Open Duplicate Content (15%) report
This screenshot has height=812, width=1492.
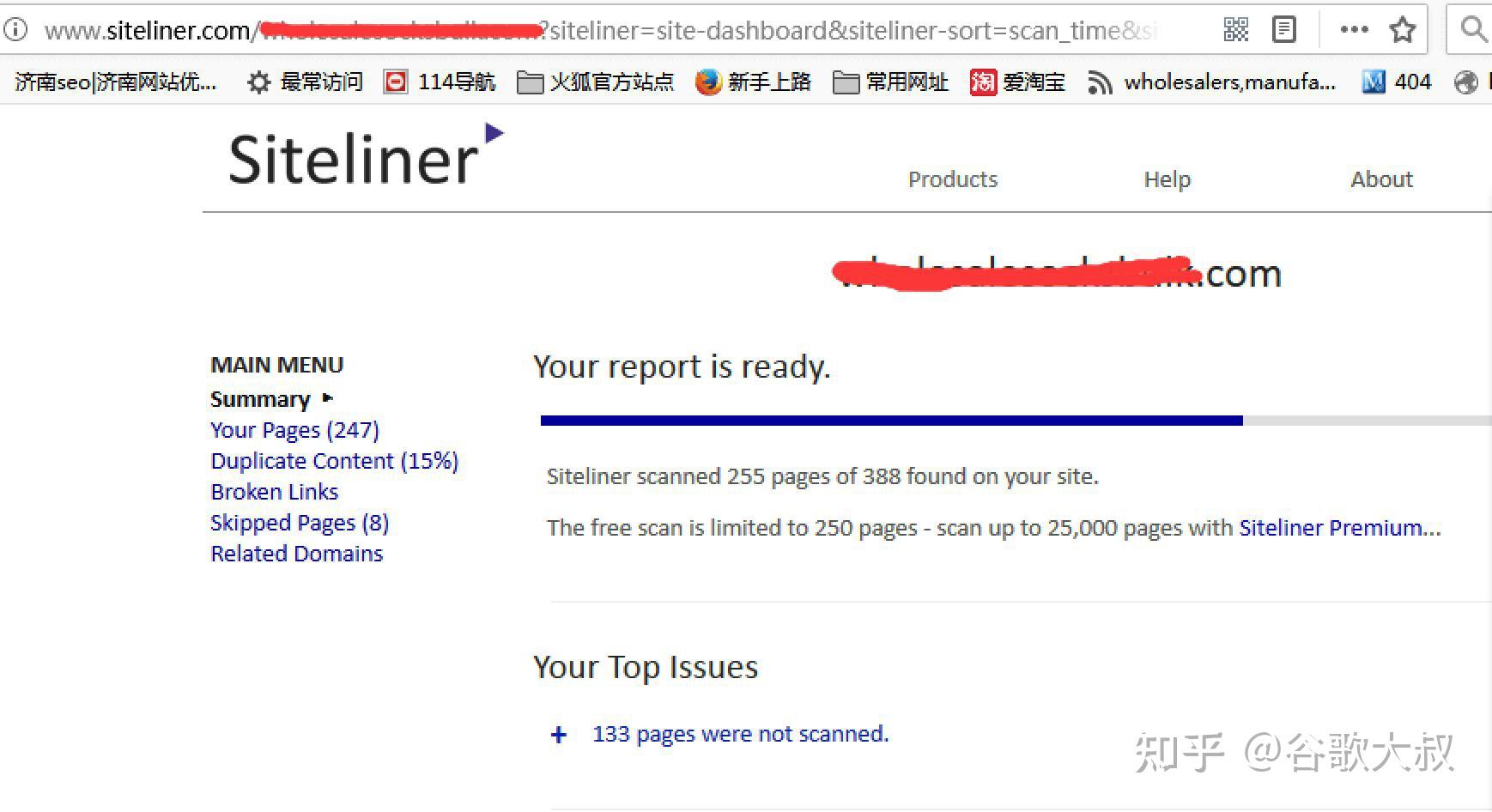[x=335, y=461]
